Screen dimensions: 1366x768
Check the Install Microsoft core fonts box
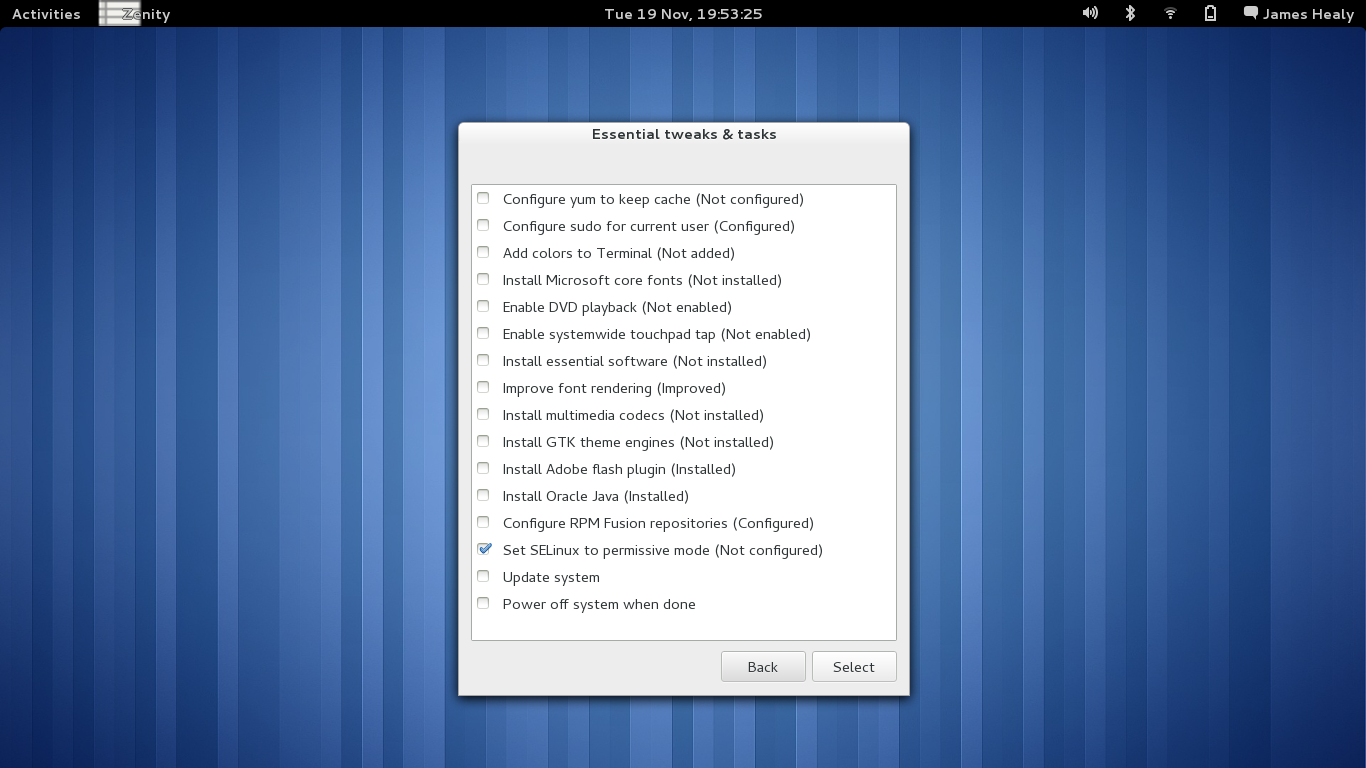point(484,279)
